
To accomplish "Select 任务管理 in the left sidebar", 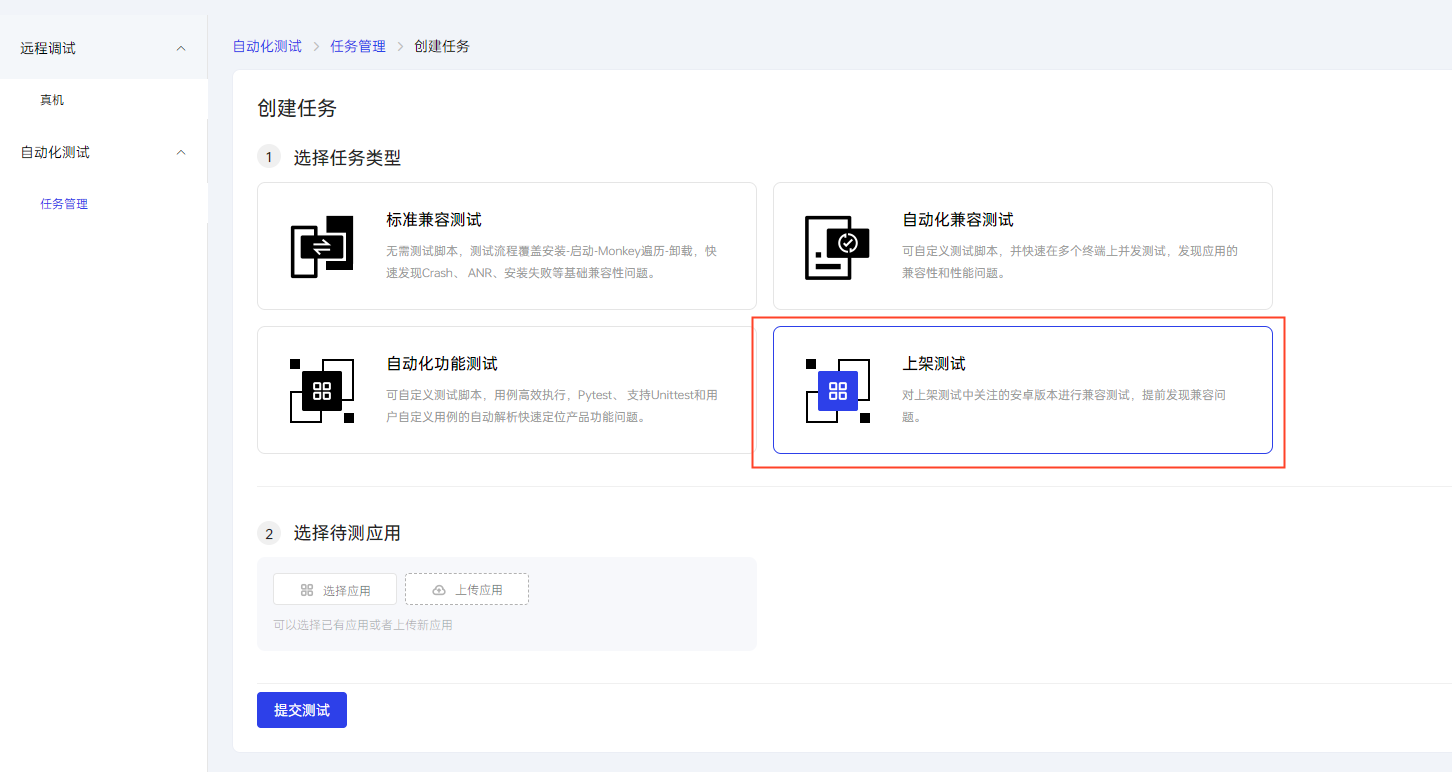I will 64,203.
